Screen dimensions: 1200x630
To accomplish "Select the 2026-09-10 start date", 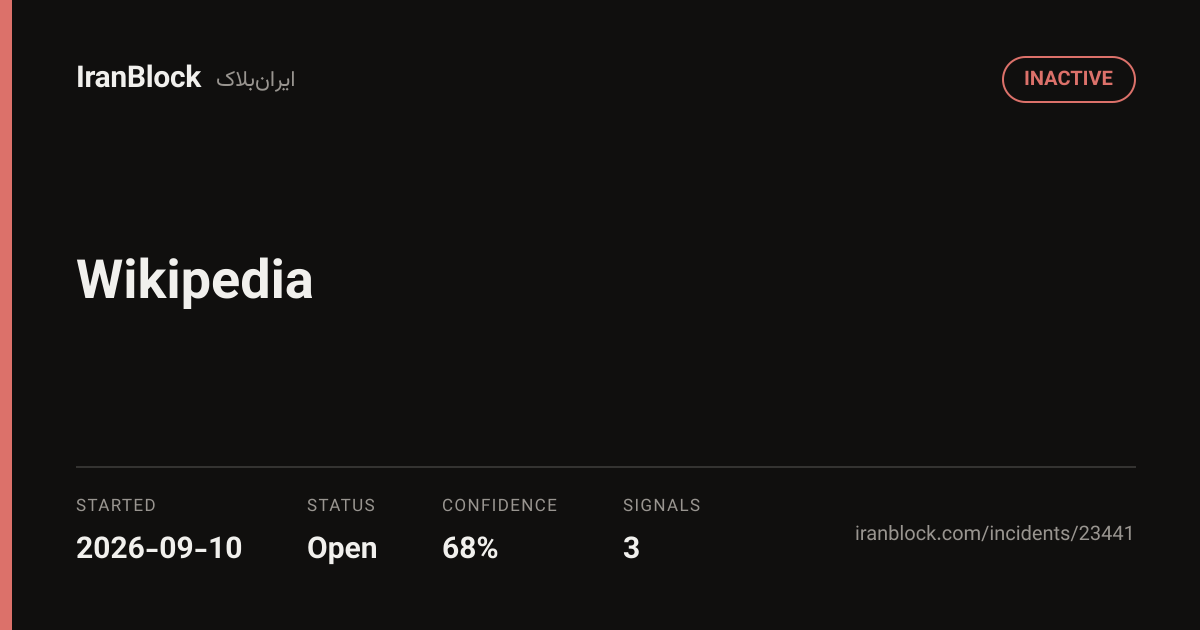I will click(159, 548).
